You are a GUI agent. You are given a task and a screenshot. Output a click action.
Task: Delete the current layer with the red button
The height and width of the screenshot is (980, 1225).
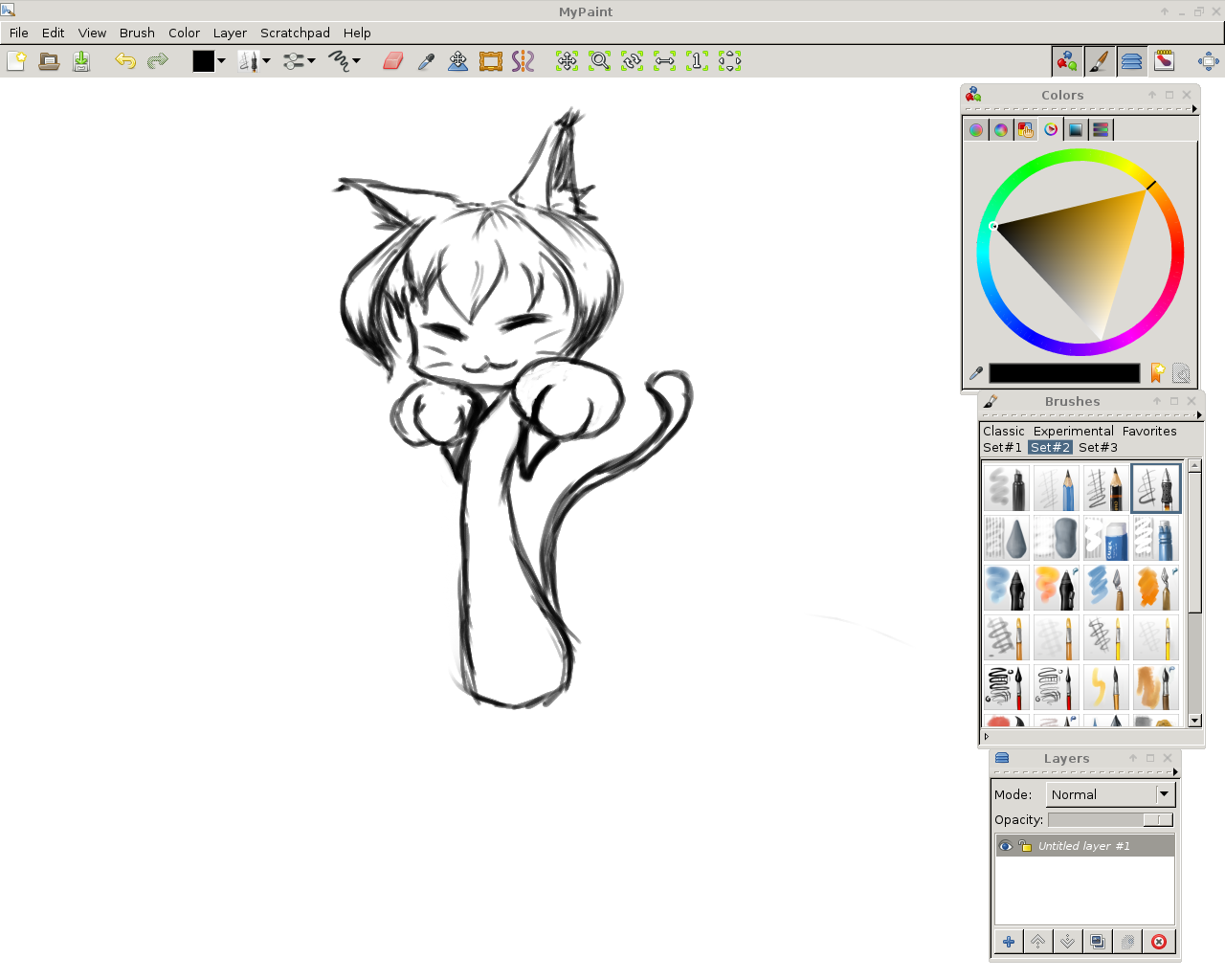click(1159, 942)
